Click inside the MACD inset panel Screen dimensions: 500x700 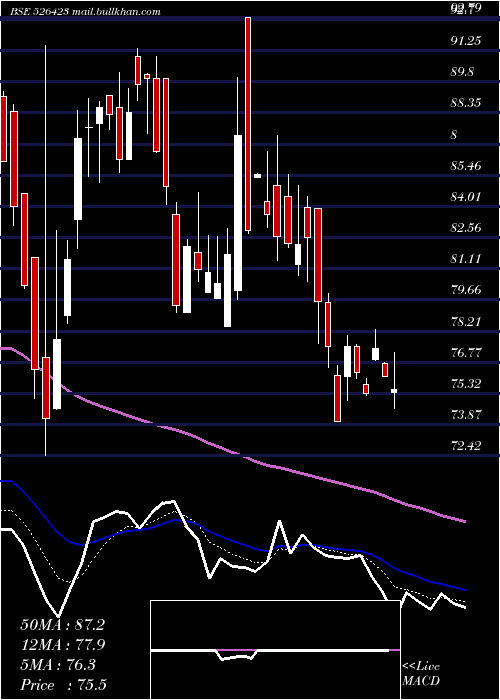[x=275, y=650]
